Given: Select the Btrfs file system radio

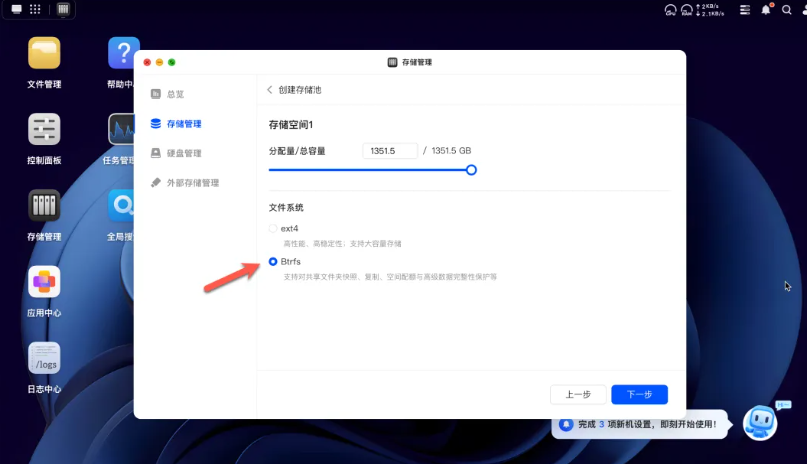Looking at the screenshot, I should click(x=273, y=262).
